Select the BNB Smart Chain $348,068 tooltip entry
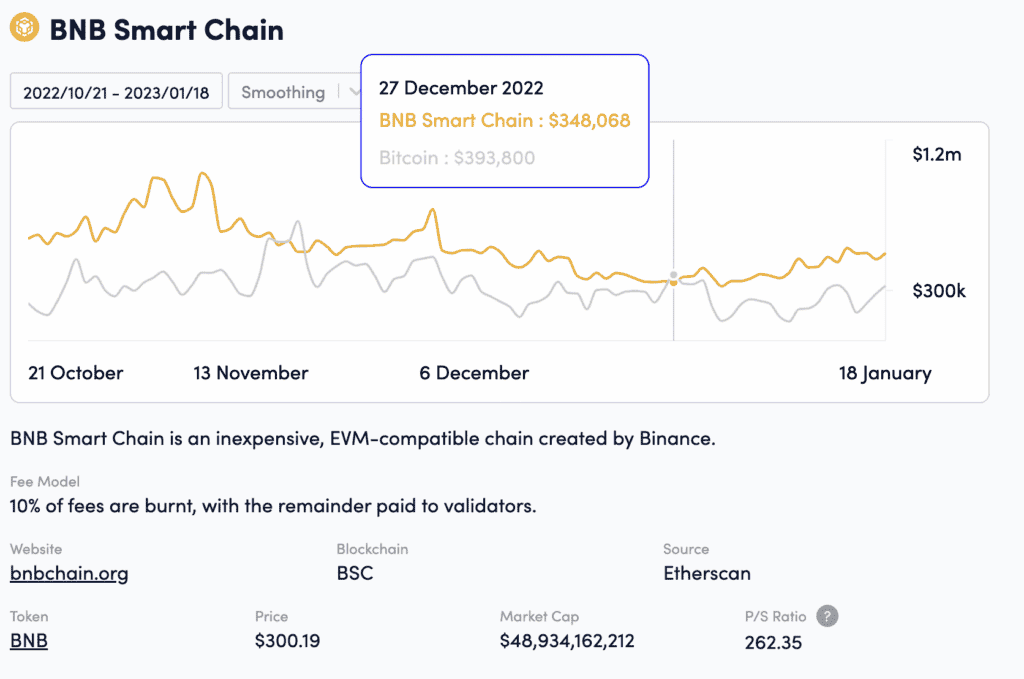The height and width of the screenshot is (679, 1024). (x=504, y=121)
